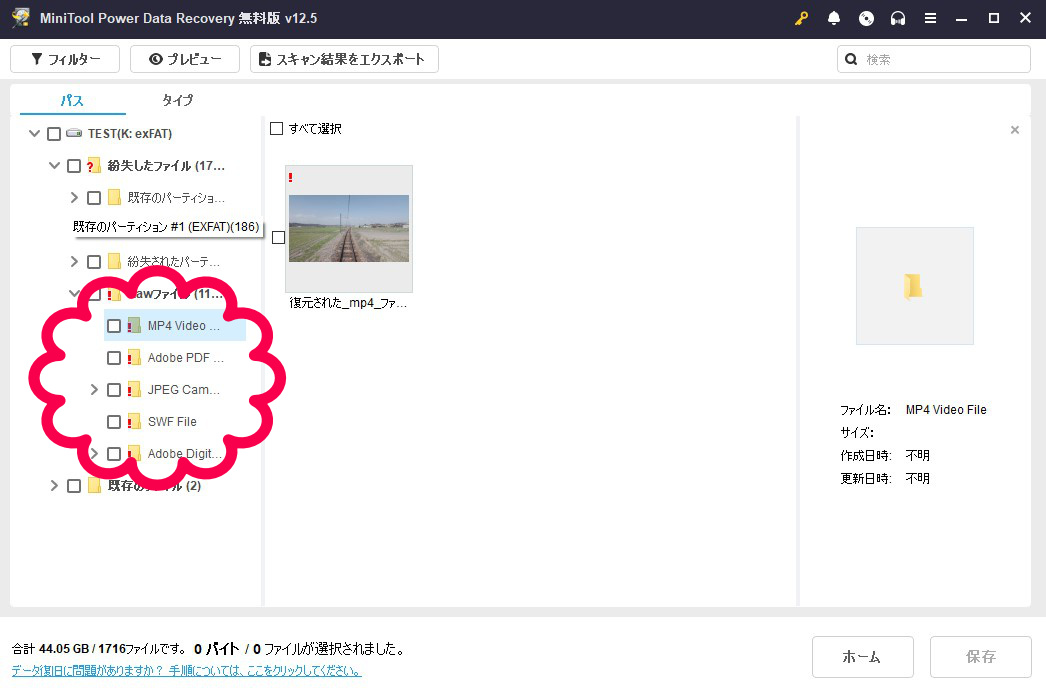Click the 紛失したファイル folder icon
Viewport: 1046px width, 696px height.
click(x=93, y=165)
